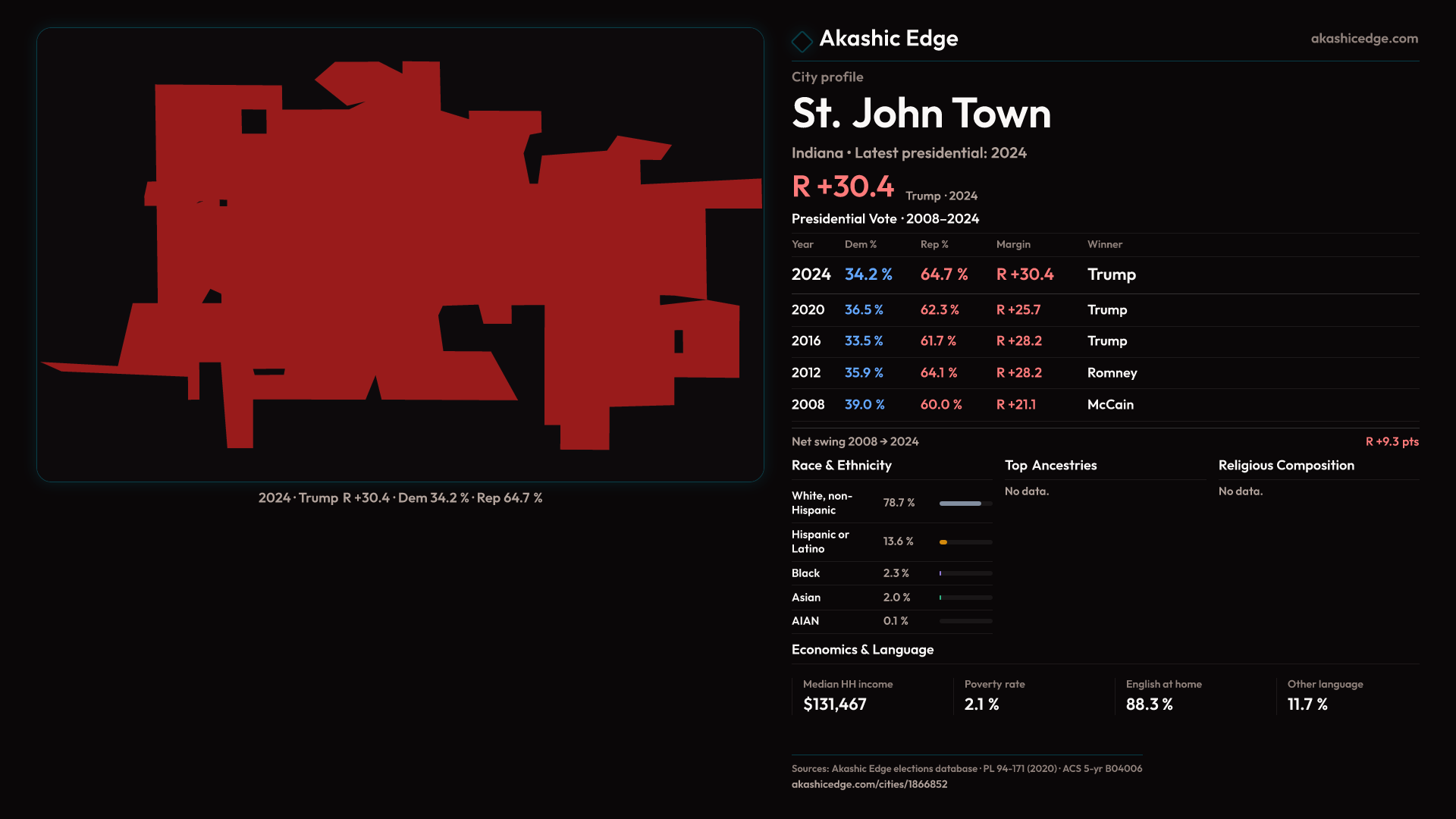
Task: Open the akashicedge.com link at top right
Action: pyautogui.click(x=1363, y=39)
